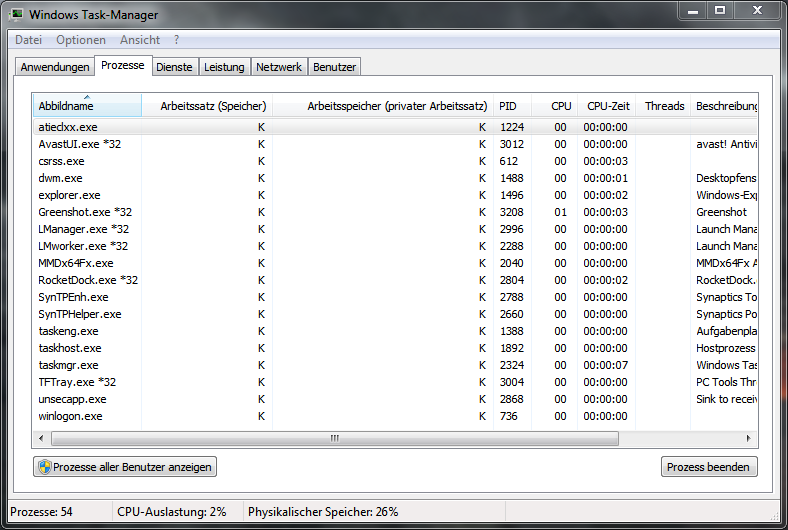Screen dimensions: 788x530
Task: Click the Hostprozess description cell
Action: [x=726, y=348]
